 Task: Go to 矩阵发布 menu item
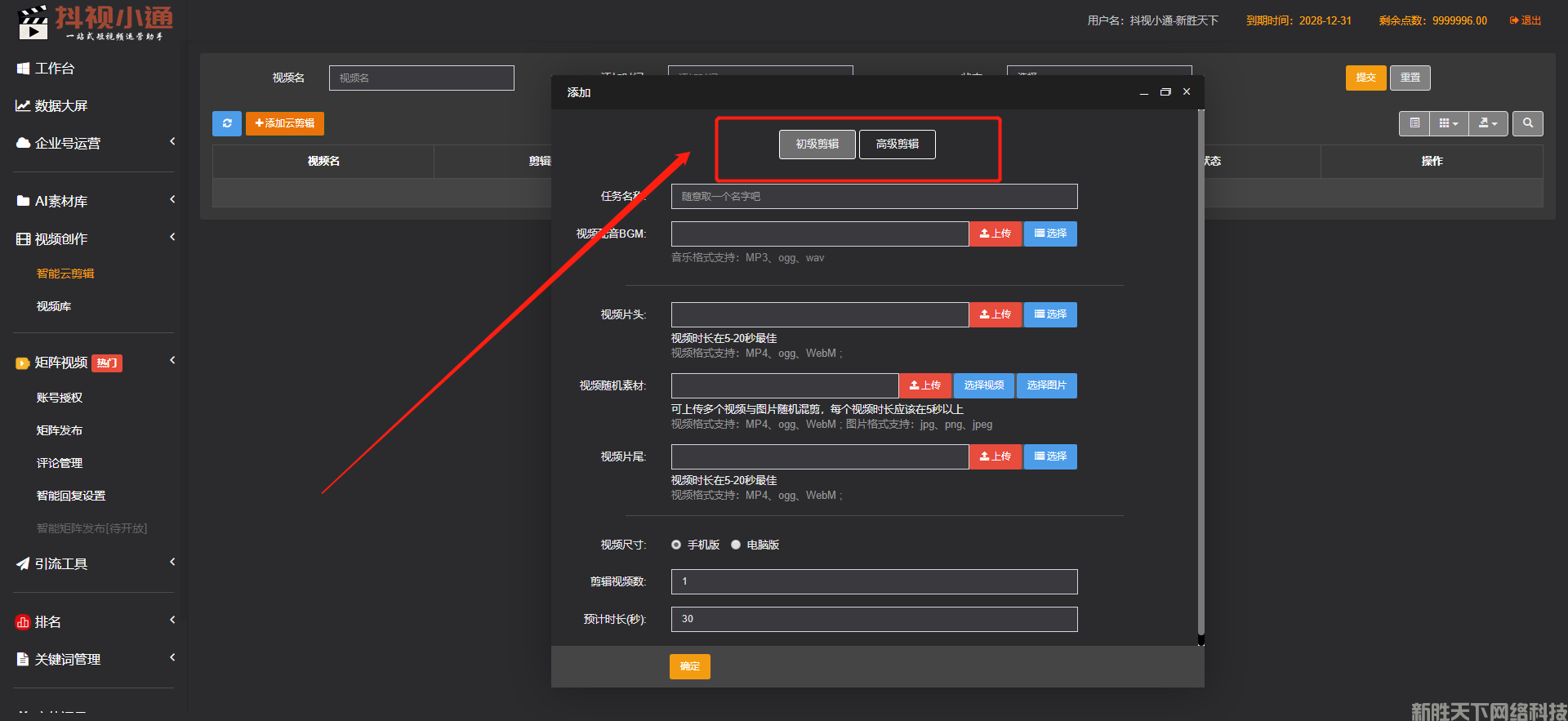[60, 430]
